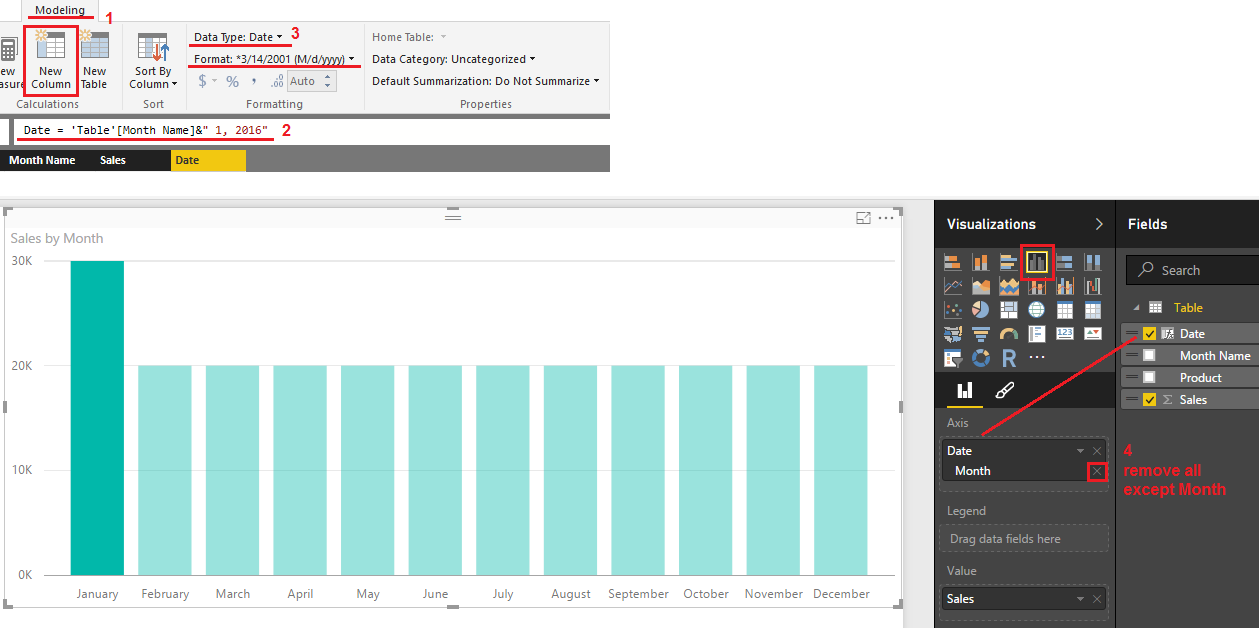Uncheck the Date field checkbox
The width and height of the screenshot is (1259, 628).
click(1149, 334)
